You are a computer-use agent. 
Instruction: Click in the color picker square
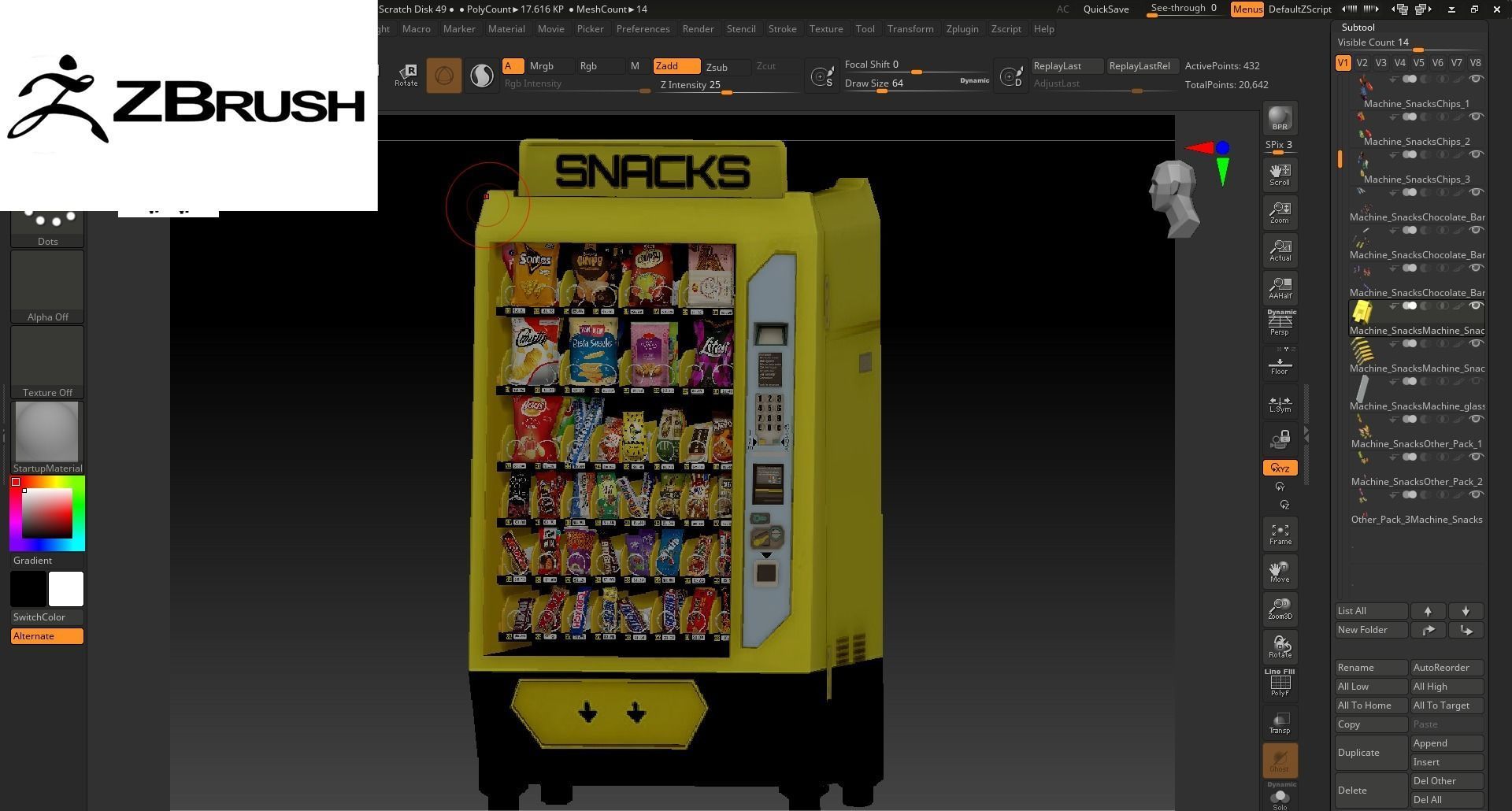coord(47,513)
